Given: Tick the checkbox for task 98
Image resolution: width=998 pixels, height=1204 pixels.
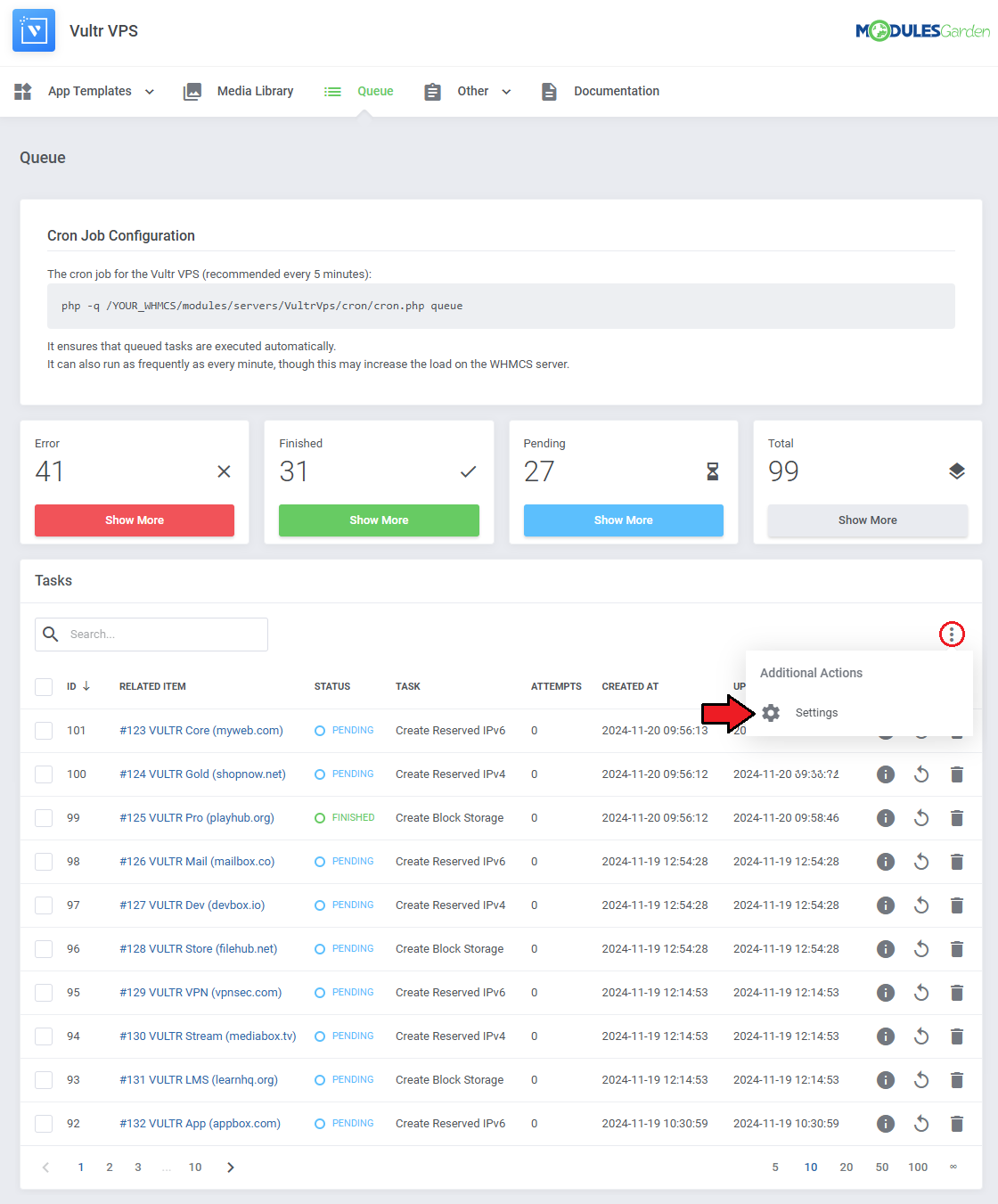Looking at the screenshot, I should pos(44,862).
